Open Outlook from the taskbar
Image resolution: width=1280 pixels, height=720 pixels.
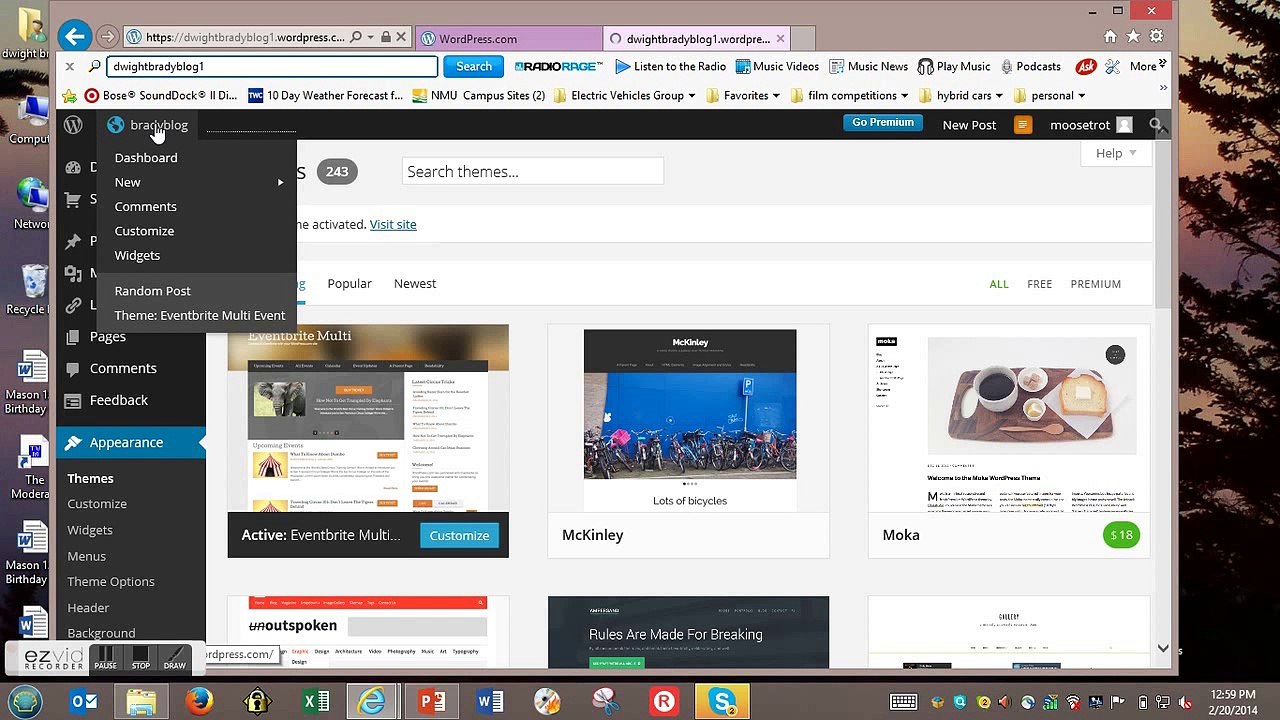(83, 701)
